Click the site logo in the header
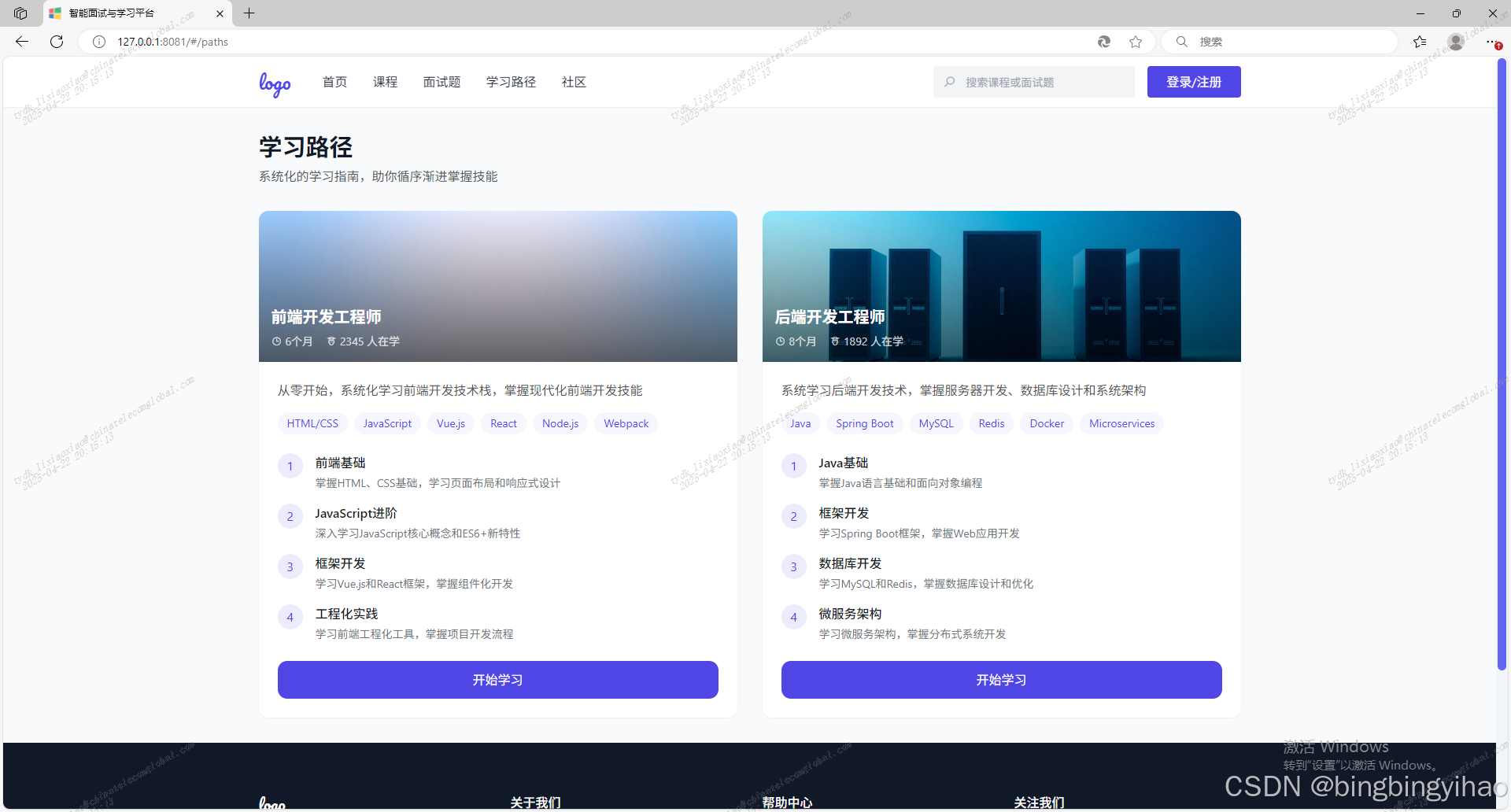Screen dimensions: 1511x812 275,83
